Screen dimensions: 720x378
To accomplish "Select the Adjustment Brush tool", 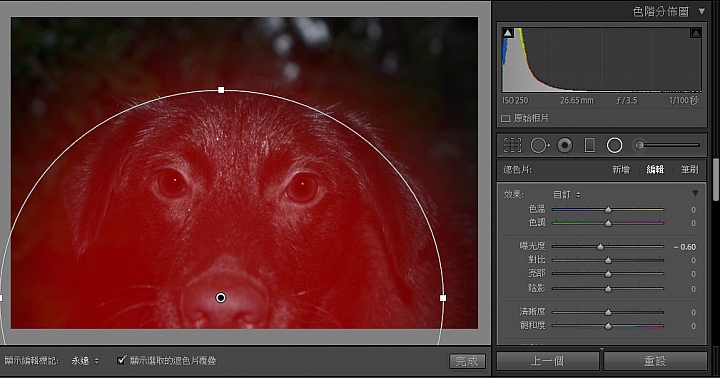I will point(667,146).
